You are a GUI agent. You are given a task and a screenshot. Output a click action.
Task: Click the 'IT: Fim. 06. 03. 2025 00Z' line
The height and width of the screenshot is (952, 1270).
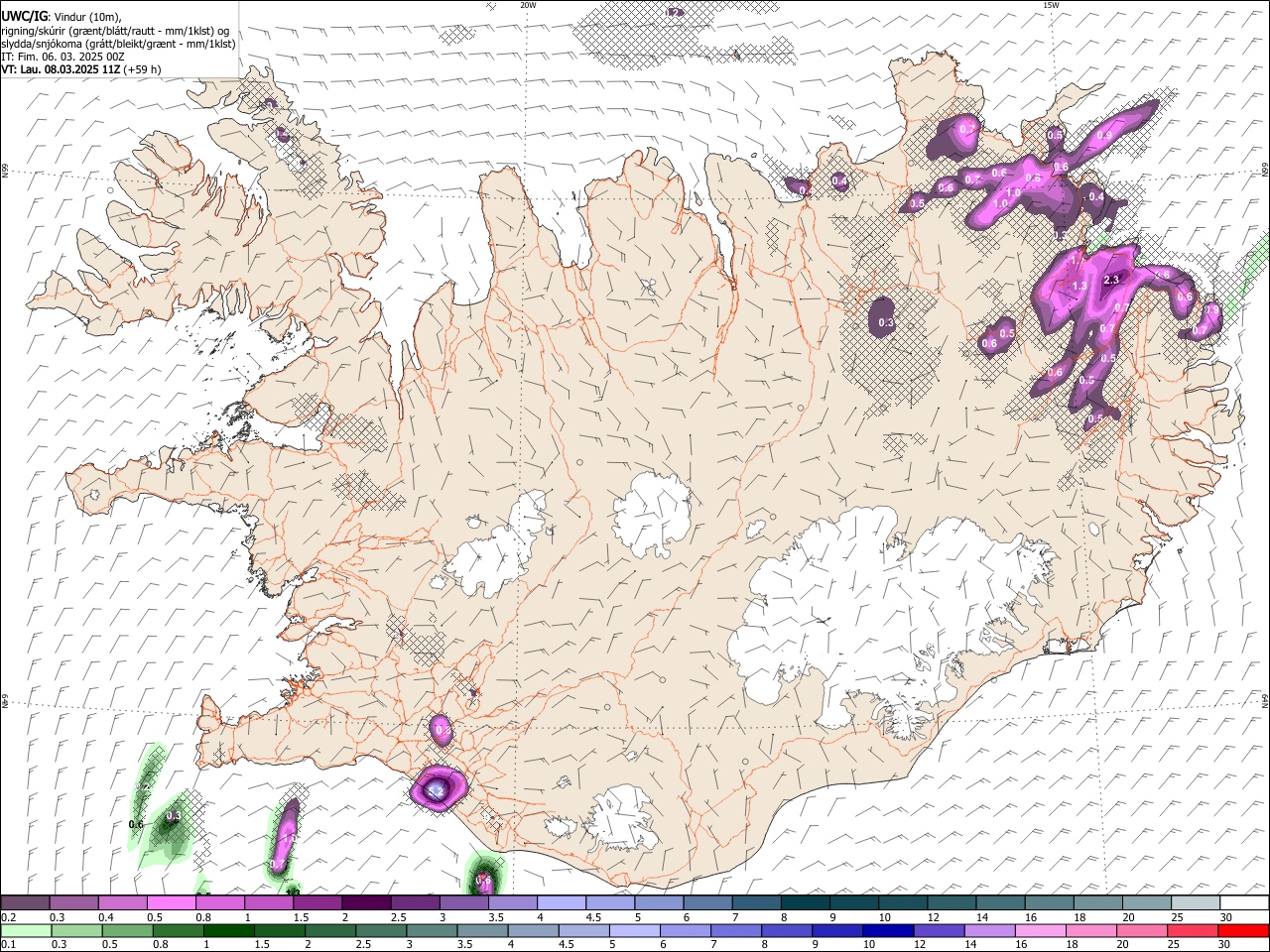point(63,57)
